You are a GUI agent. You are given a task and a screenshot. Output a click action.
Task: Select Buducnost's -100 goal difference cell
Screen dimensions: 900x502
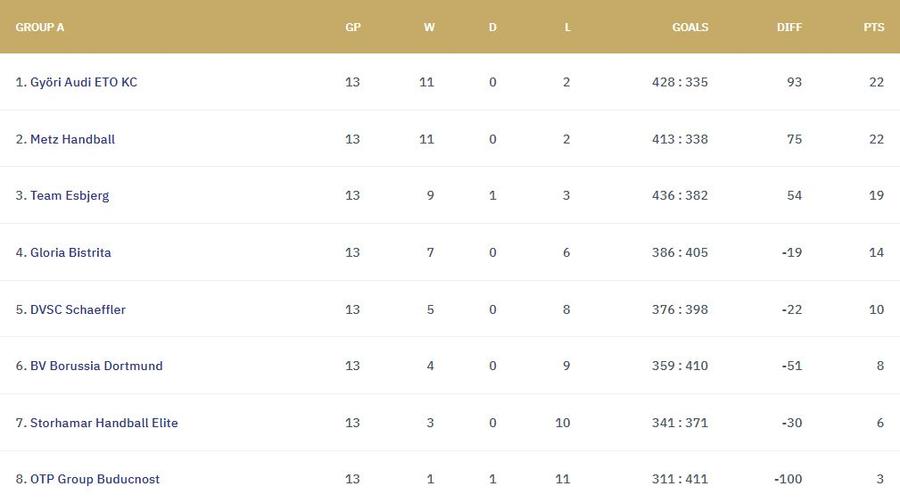click(x=788, y=479)
